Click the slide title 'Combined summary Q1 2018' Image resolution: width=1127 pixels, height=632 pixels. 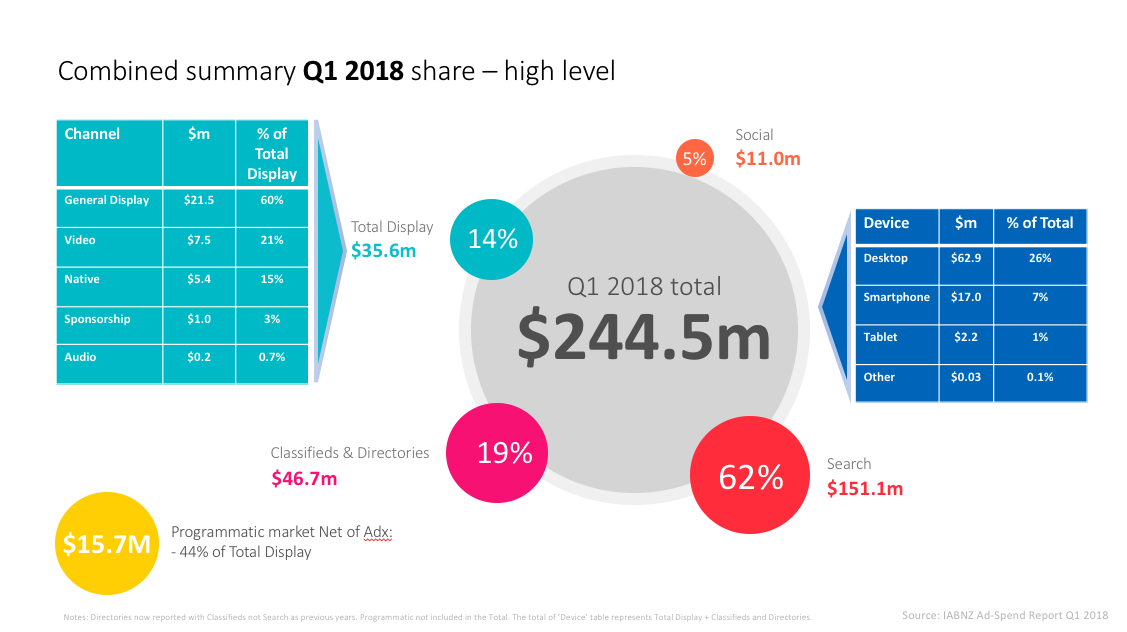(x=231, y=71)
